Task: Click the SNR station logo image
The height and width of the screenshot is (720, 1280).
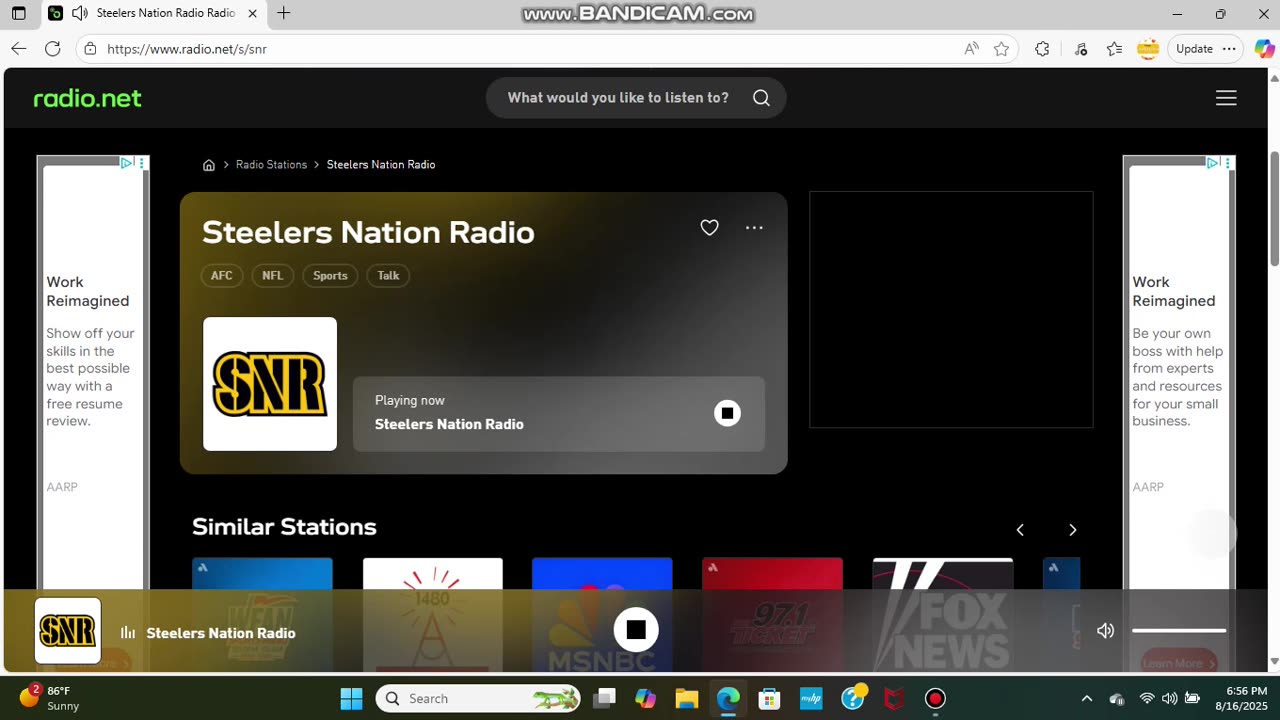Action: [x=270, y=384]
